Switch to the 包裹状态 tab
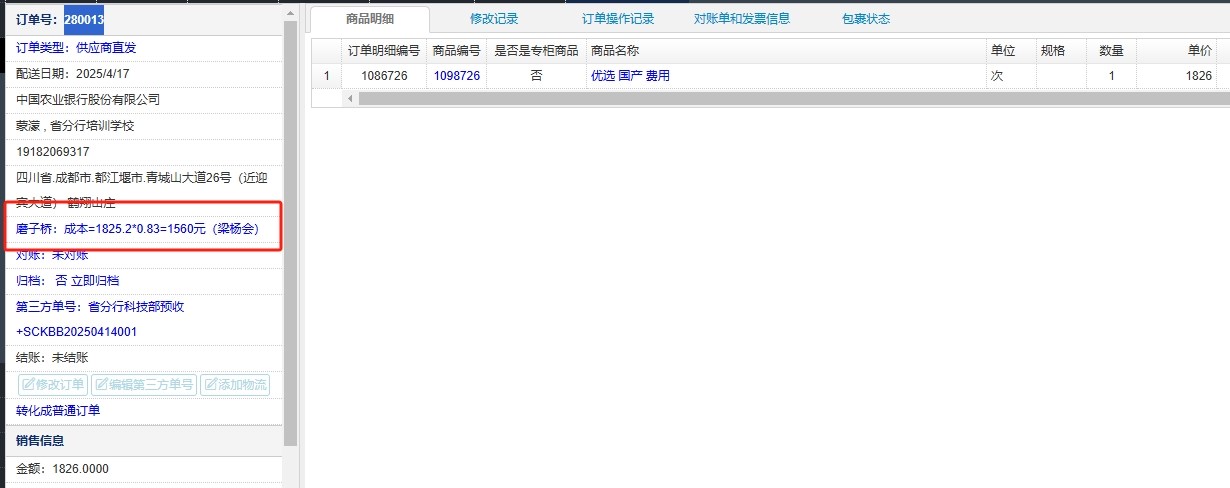 click(866, 19)
